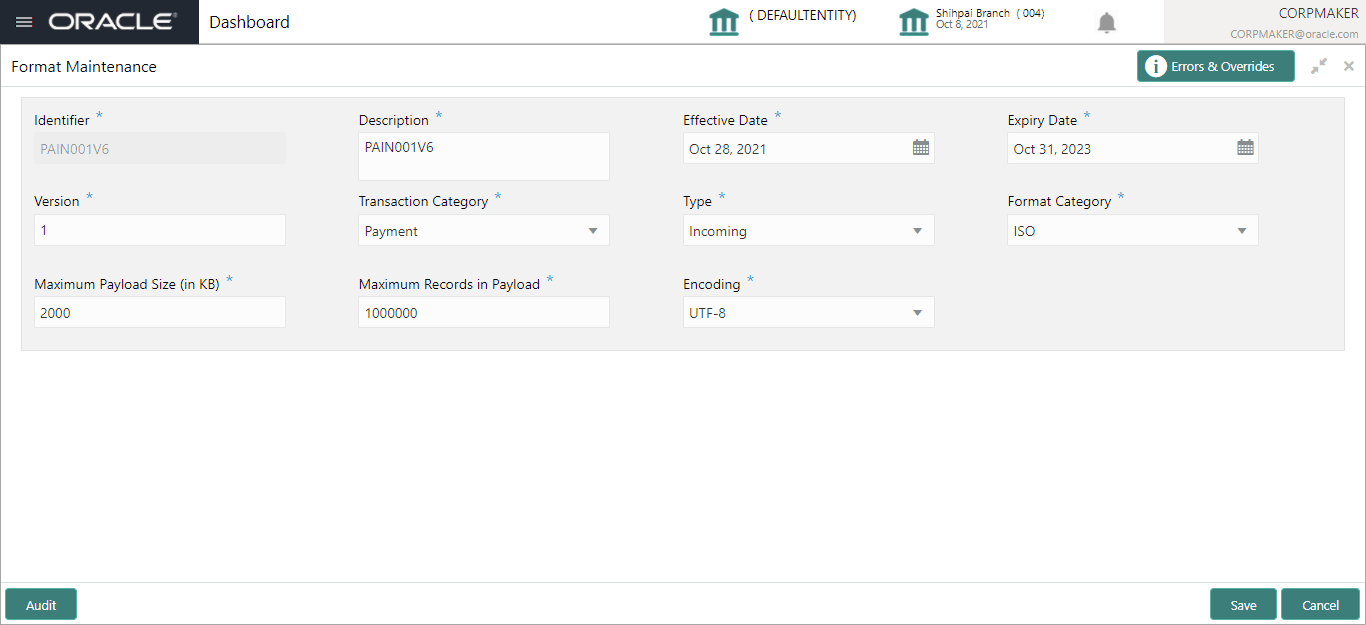1366x625 pixels.
Task: Open the hamburger navigation menu
Action: (24, 22)
